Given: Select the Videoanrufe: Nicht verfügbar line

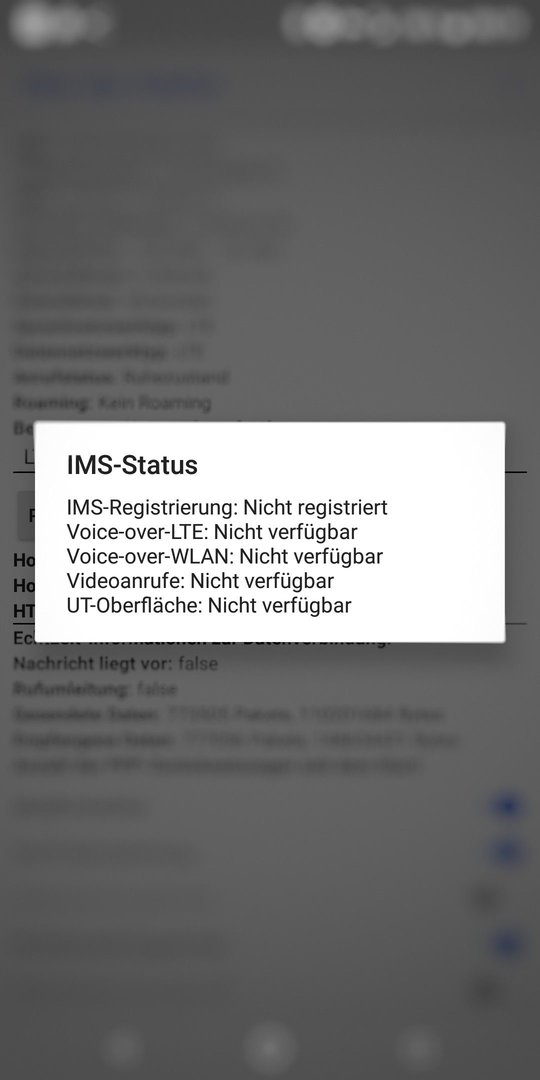Looking at the screenshot, I should [200, 581].
